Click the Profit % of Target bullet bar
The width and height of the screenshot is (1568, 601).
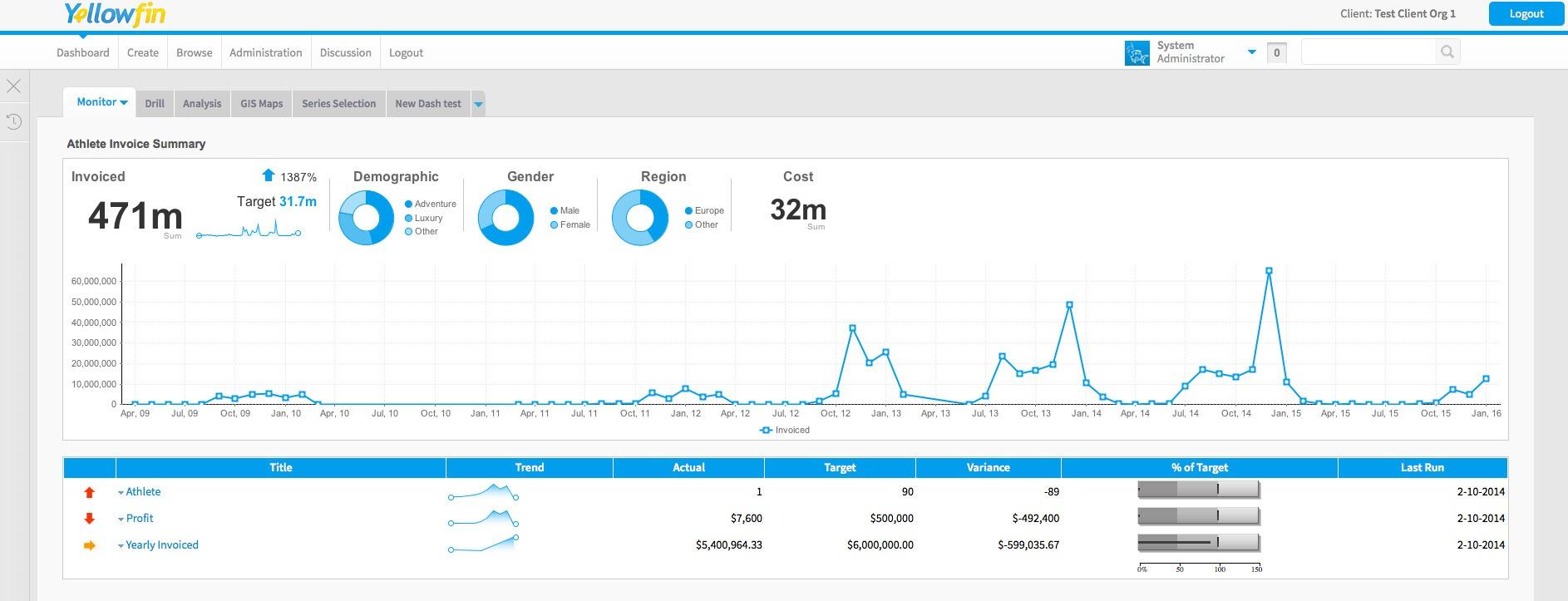1199,517
